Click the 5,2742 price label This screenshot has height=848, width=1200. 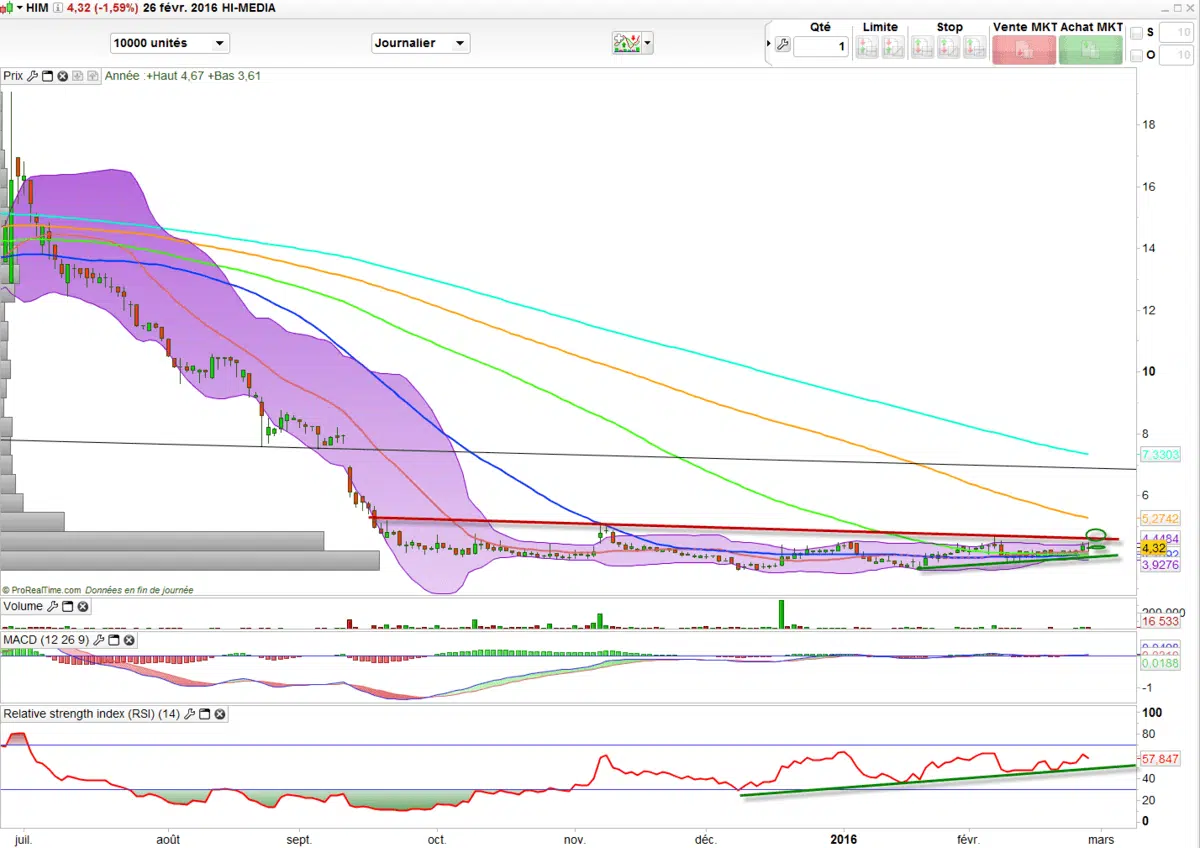pyautogui.click(x=1161, y=518)
